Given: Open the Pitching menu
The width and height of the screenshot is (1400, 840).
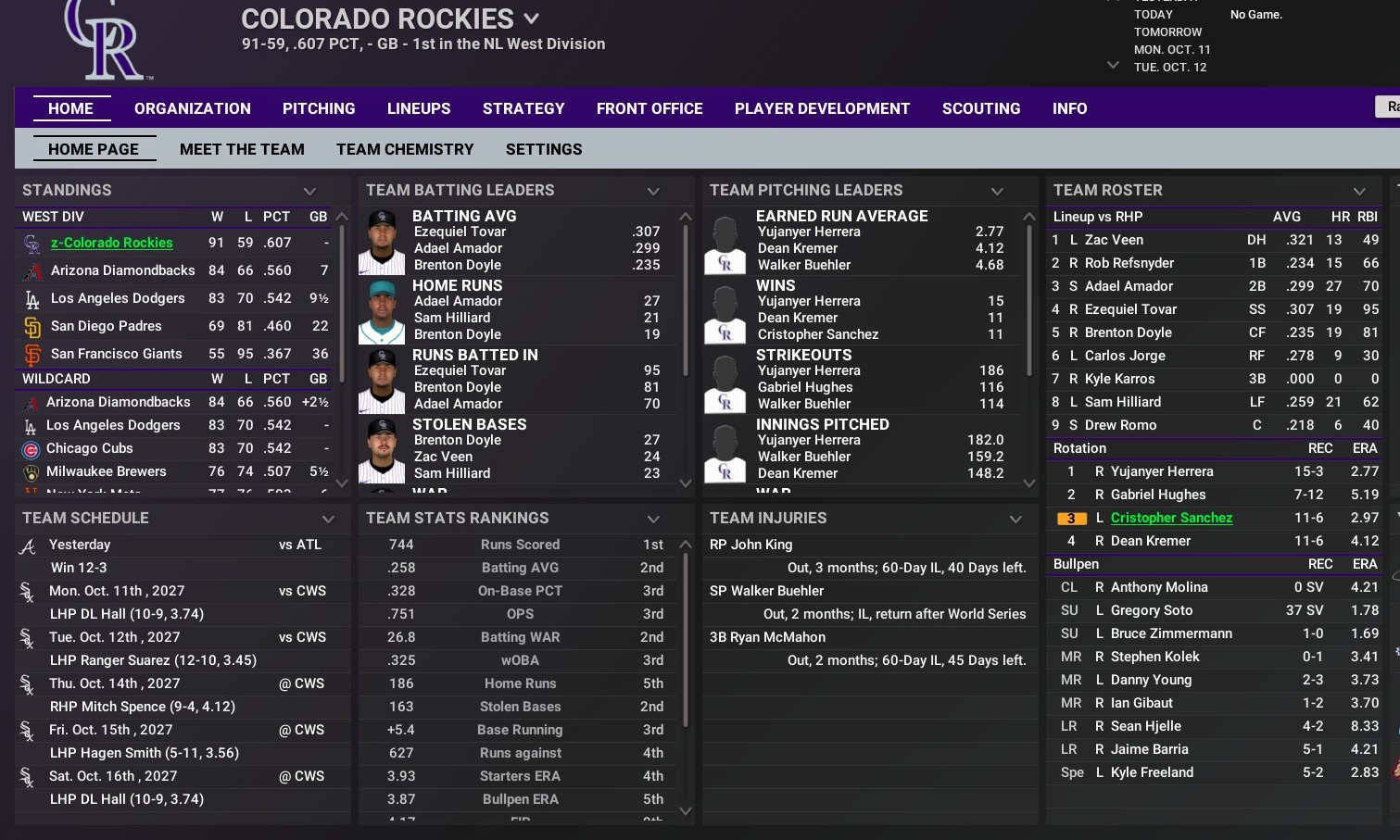Looking at the screenshot, I should (319, 108).
